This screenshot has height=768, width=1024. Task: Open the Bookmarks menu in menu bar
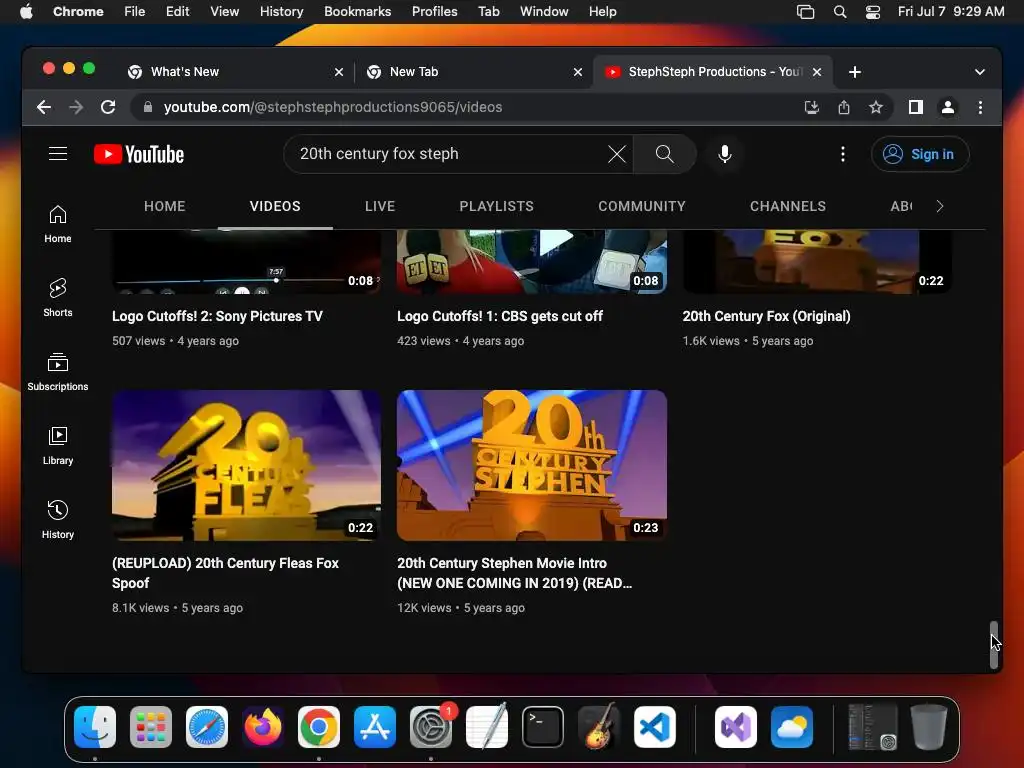coord(357,12)
